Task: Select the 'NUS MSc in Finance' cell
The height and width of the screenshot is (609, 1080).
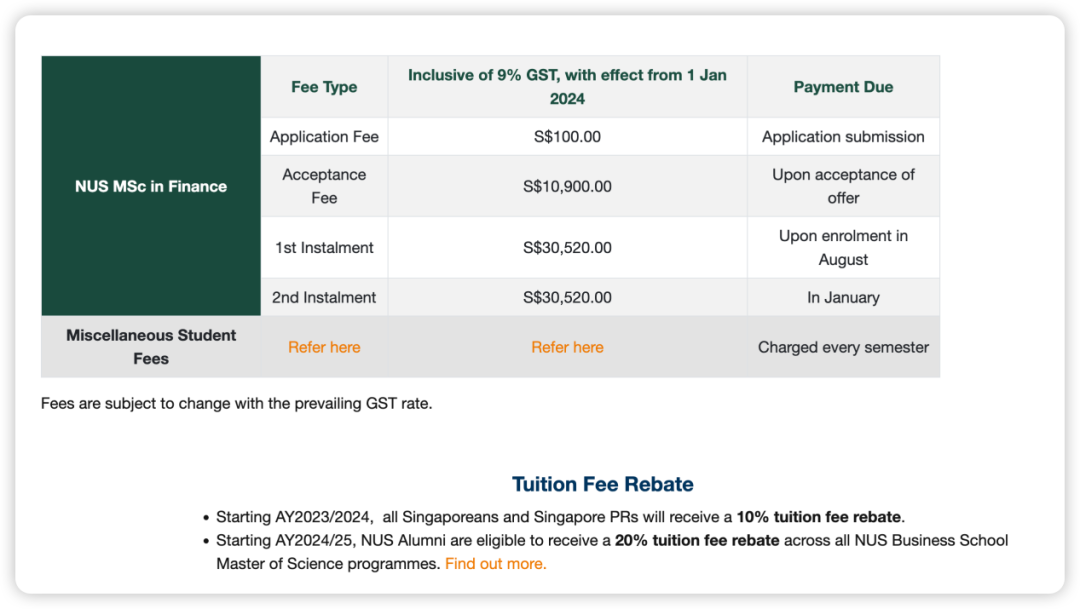Action: click(x=151, y=186)
